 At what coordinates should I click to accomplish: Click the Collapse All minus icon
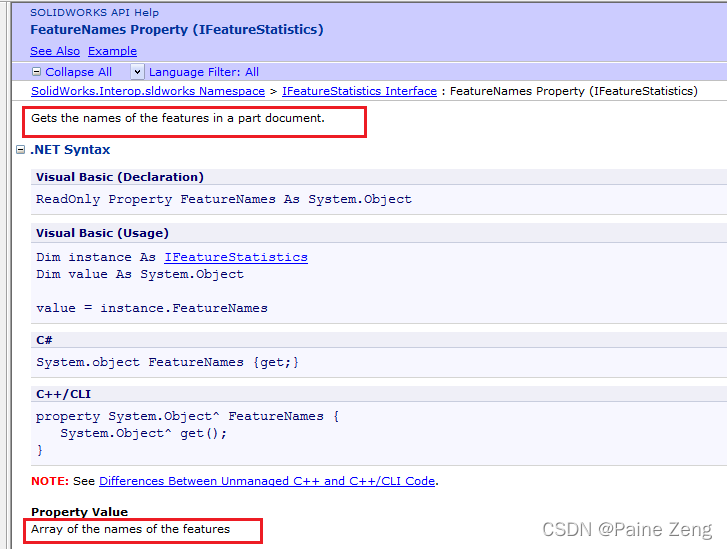tap(36, 72)
